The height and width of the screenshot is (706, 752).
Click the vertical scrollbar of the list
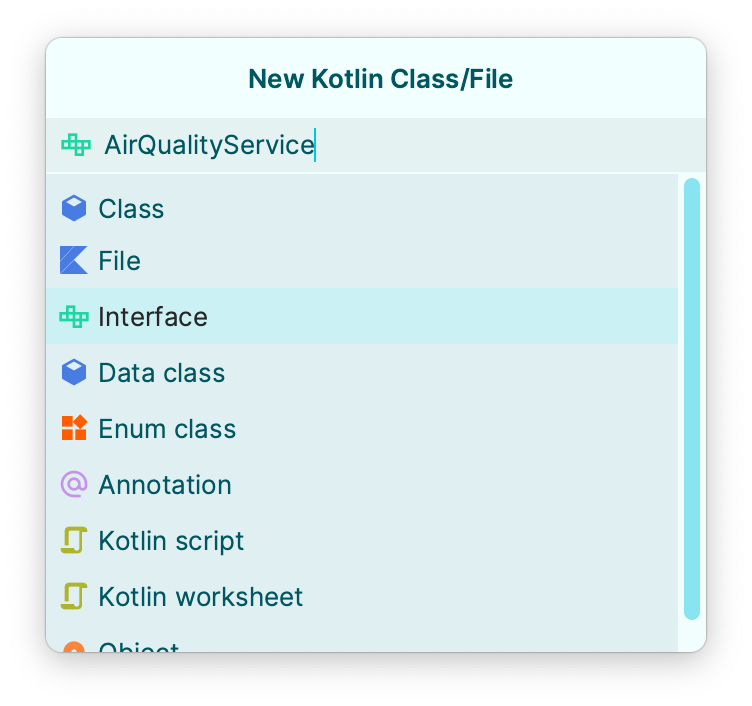[691, 400]
